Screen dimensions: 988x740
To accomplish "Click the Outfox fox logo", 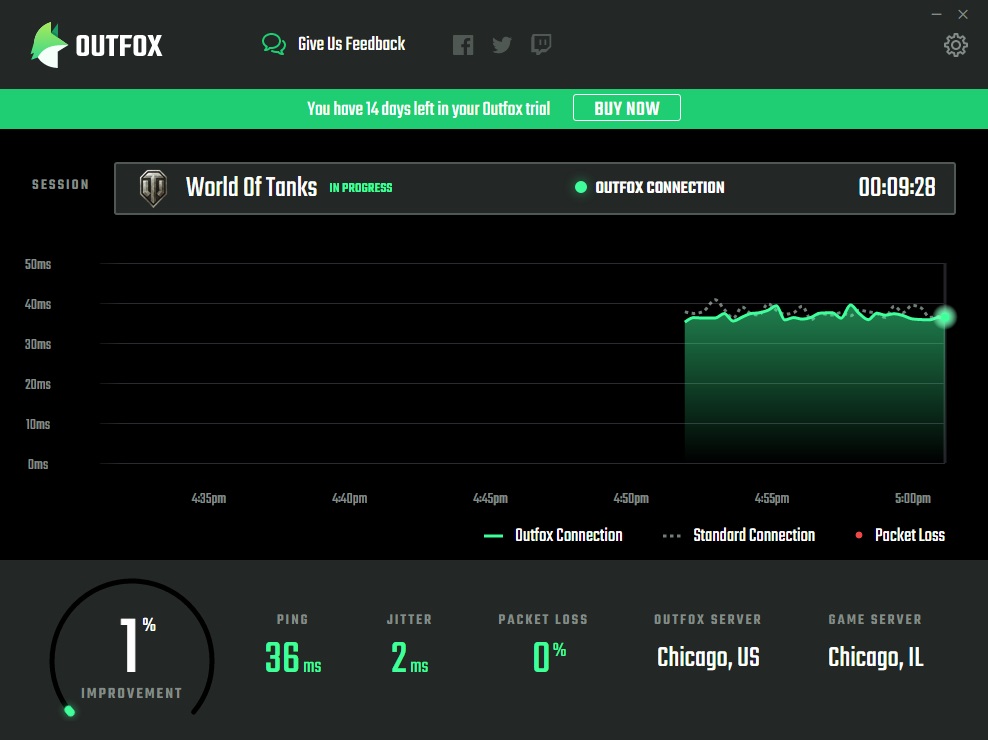I will 49,45.
